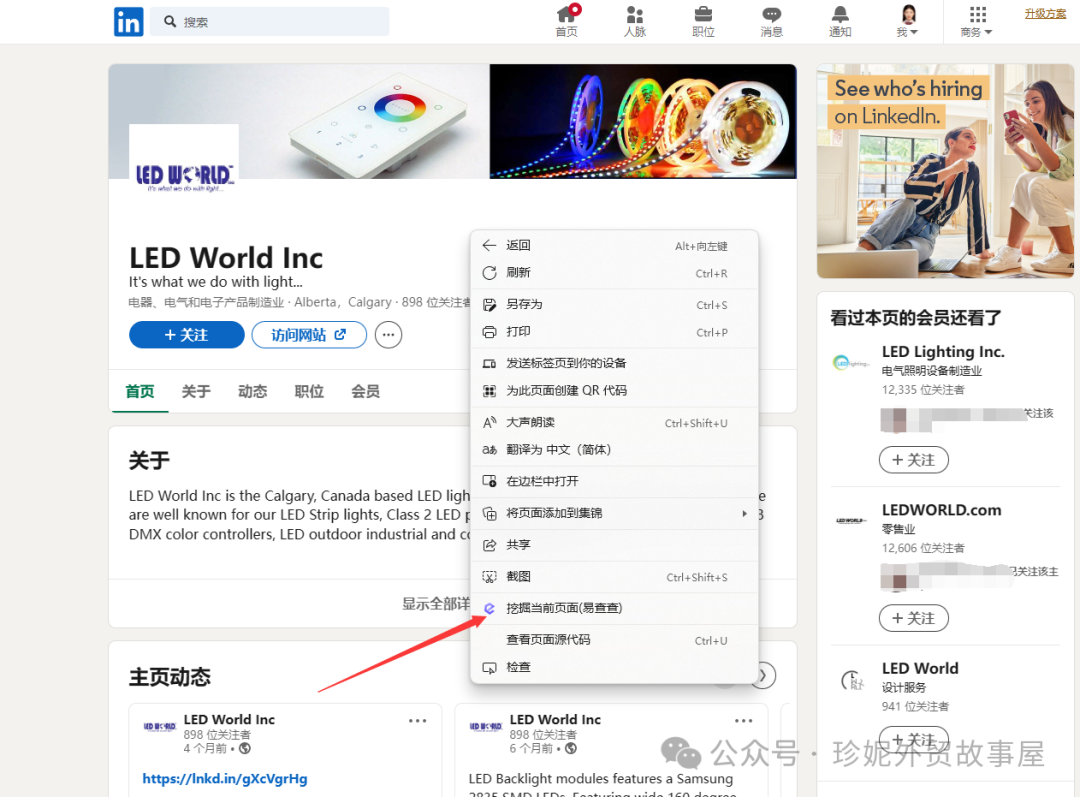Switch to the 首页 company tab

coord(140,391)
